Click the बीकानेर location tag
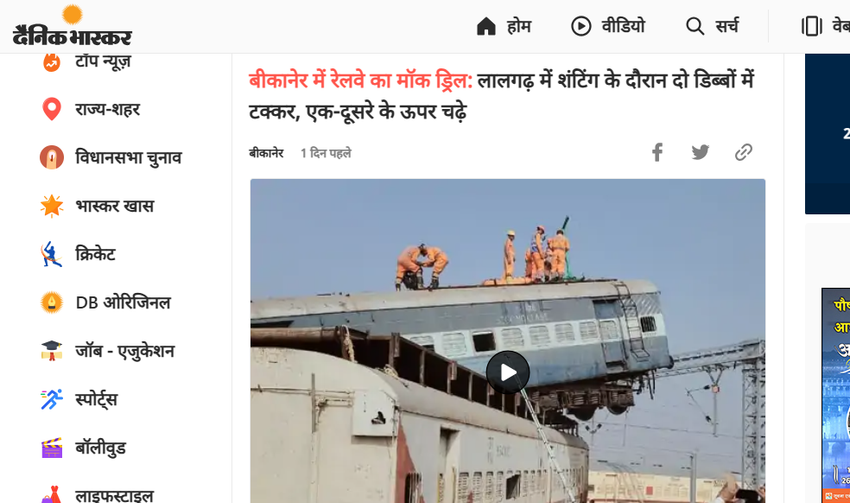850x503 pixels. [x=266, y=153]
